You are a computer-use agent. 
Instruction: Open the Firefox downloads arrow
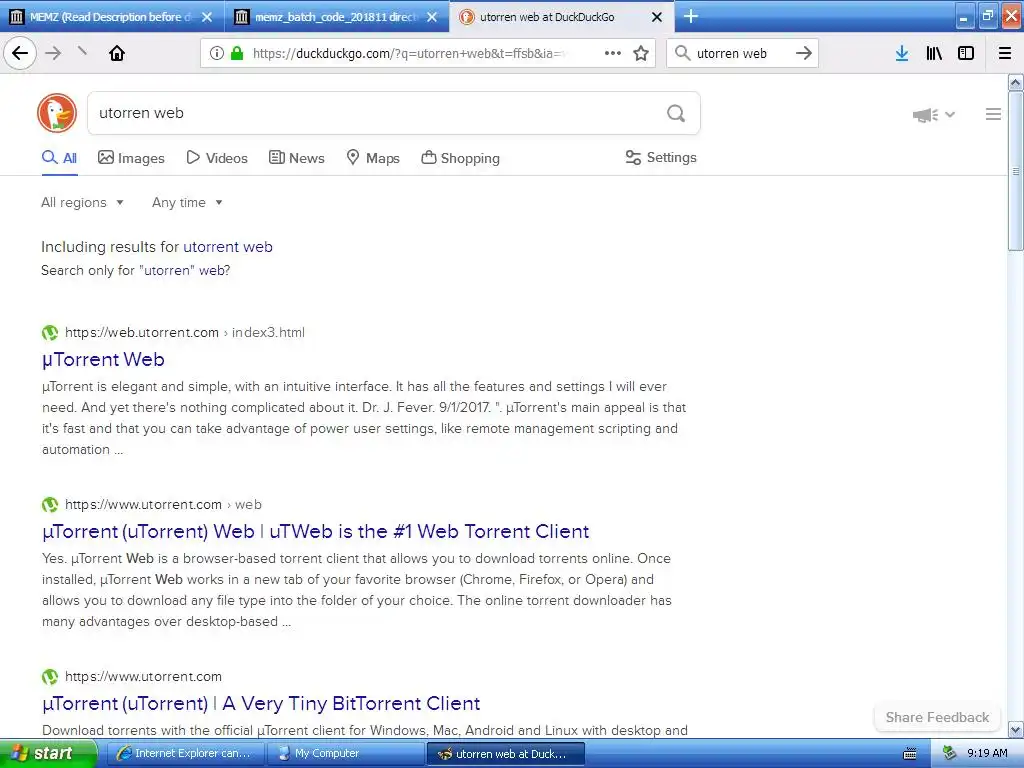pos(902,53)
